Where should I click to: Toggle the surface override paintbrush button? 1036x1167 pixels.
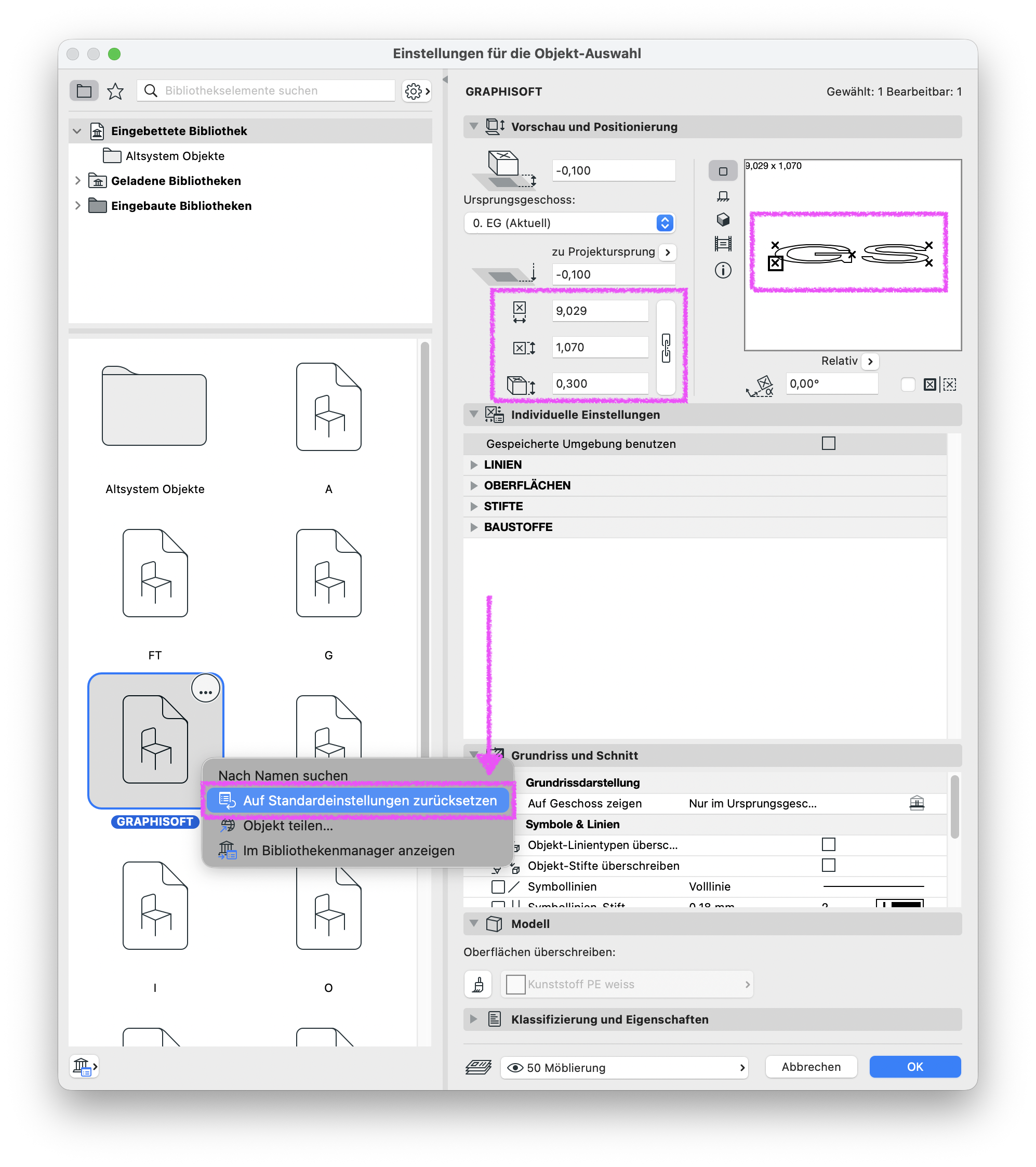pos(479,985)
